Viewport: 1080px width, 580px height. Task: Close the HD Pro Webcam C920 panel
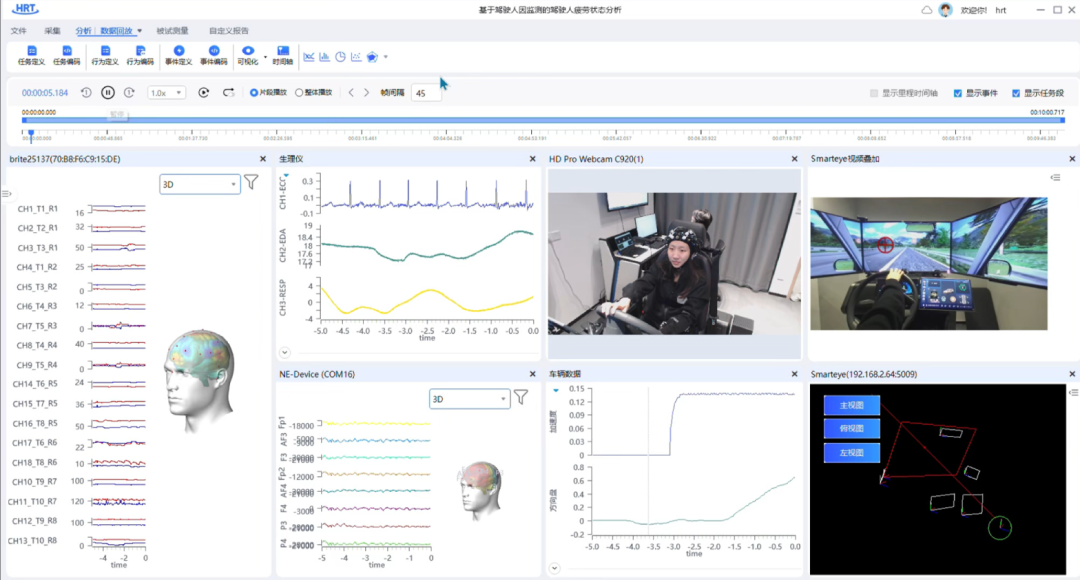[794, 159]
